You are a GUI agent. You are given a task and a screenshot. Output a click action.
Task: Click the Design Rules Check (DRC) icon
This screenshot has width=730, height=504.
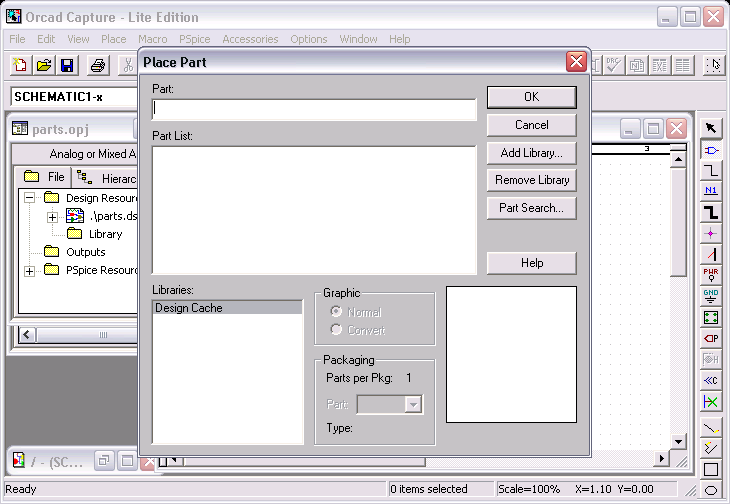(x=613, y=65)
